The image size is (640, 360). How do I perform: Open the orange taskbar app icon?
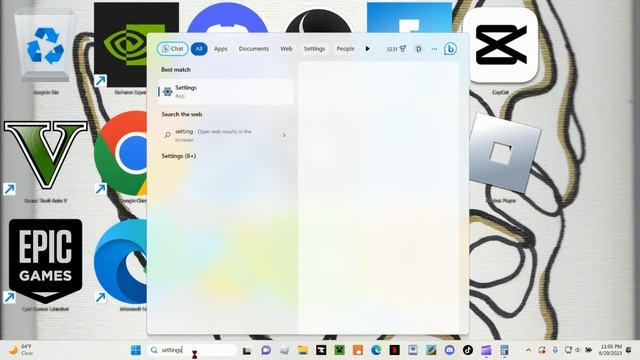(x=358, y=350)
